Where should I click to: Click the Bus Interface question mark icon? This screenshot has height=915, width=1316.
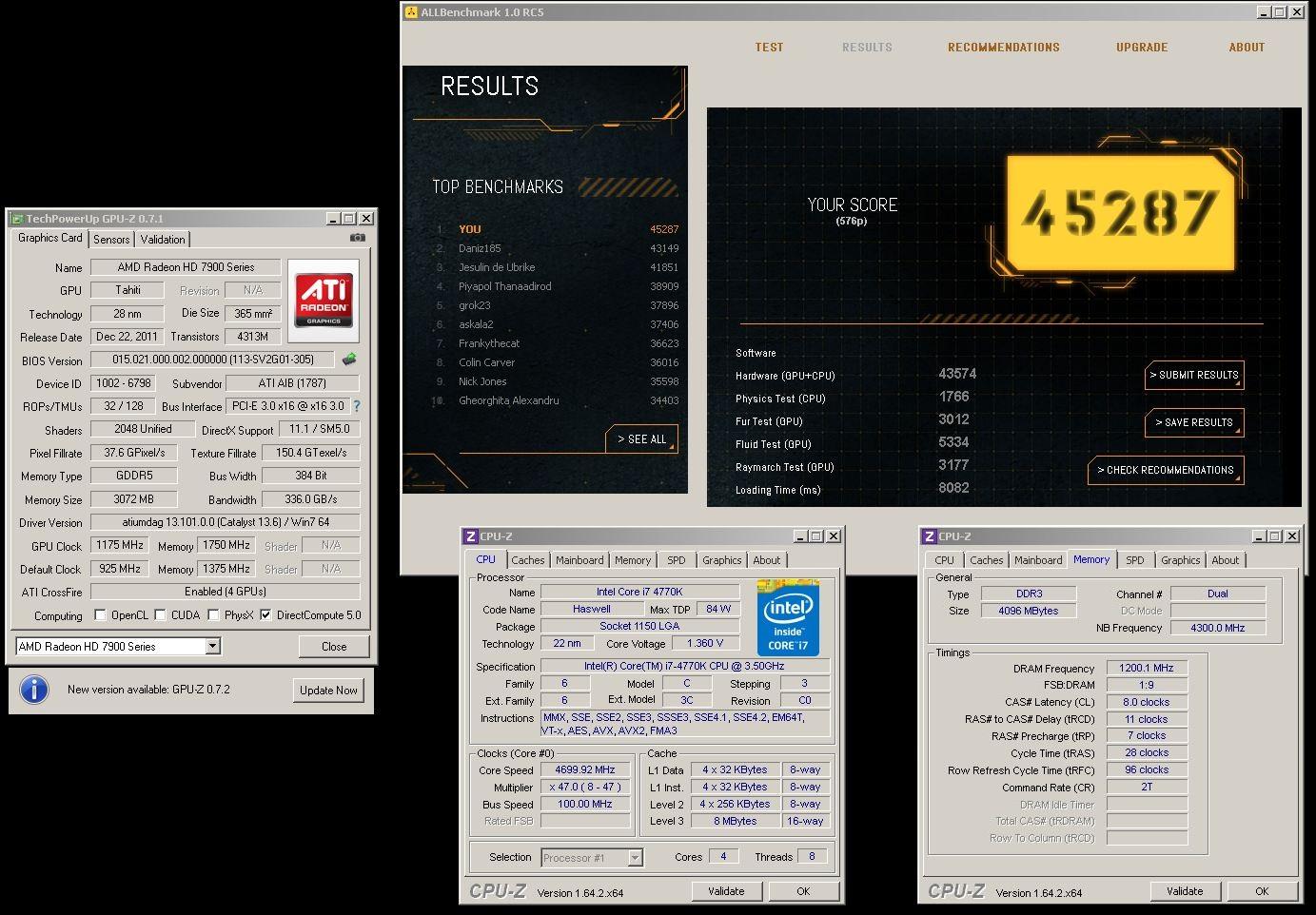click(357, 406)
